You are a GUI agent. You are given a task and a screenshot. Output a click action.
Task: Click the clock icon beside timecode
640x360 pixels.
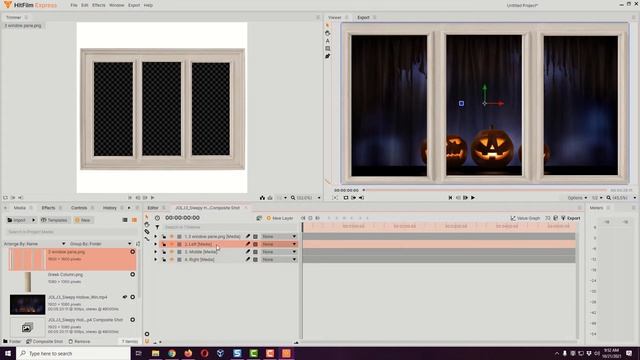[157, 218]
